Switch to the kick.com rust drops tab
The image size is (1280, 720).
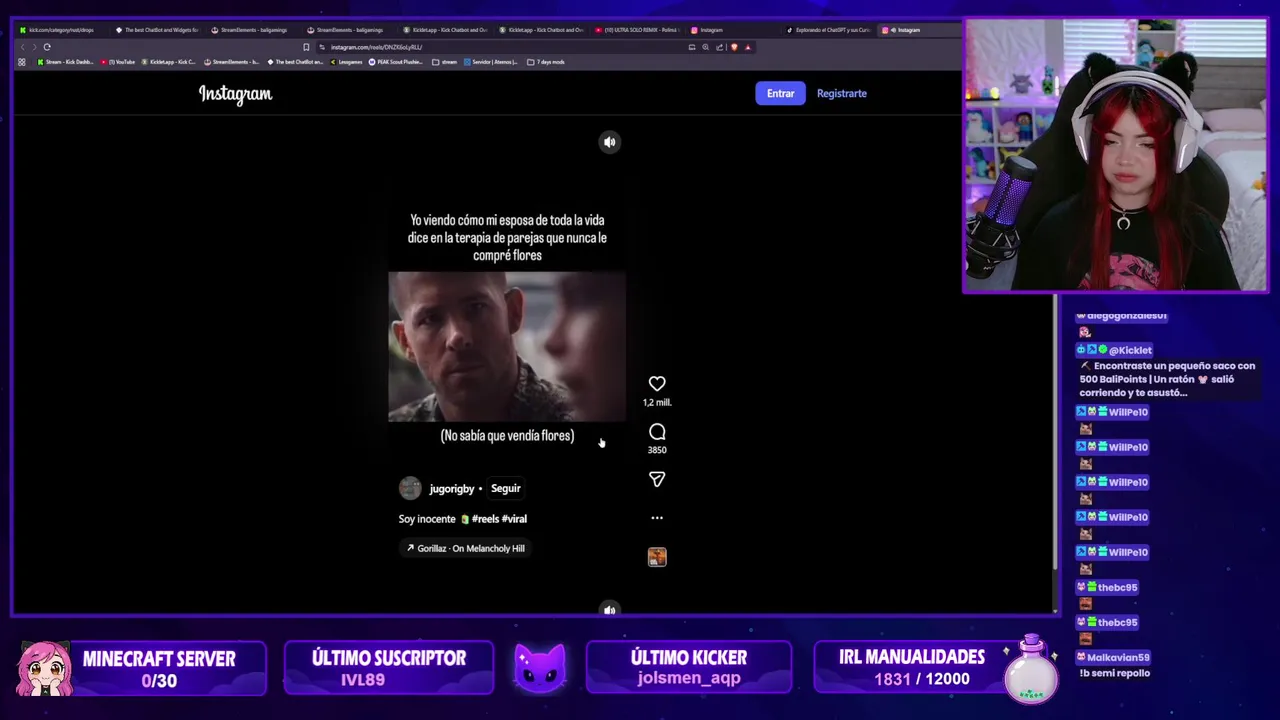coord(60,30)
